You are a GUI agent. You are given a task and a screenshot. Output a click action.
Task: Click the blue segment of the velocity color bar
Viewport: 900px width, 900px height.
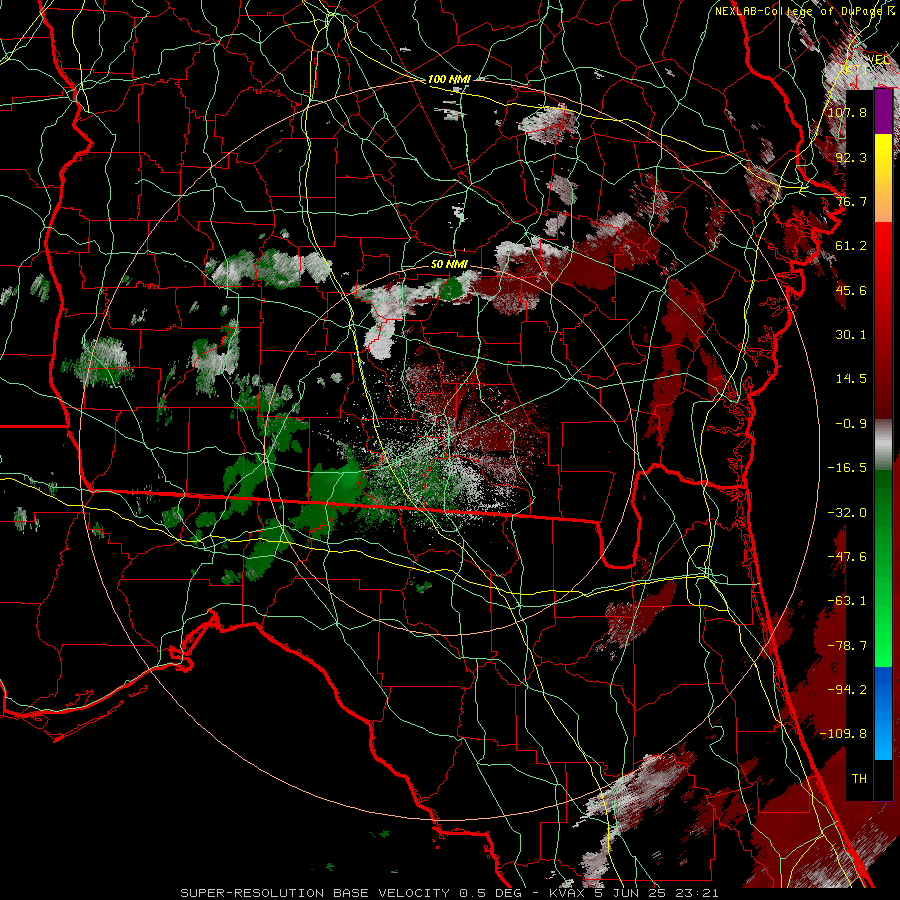point(883,713)
